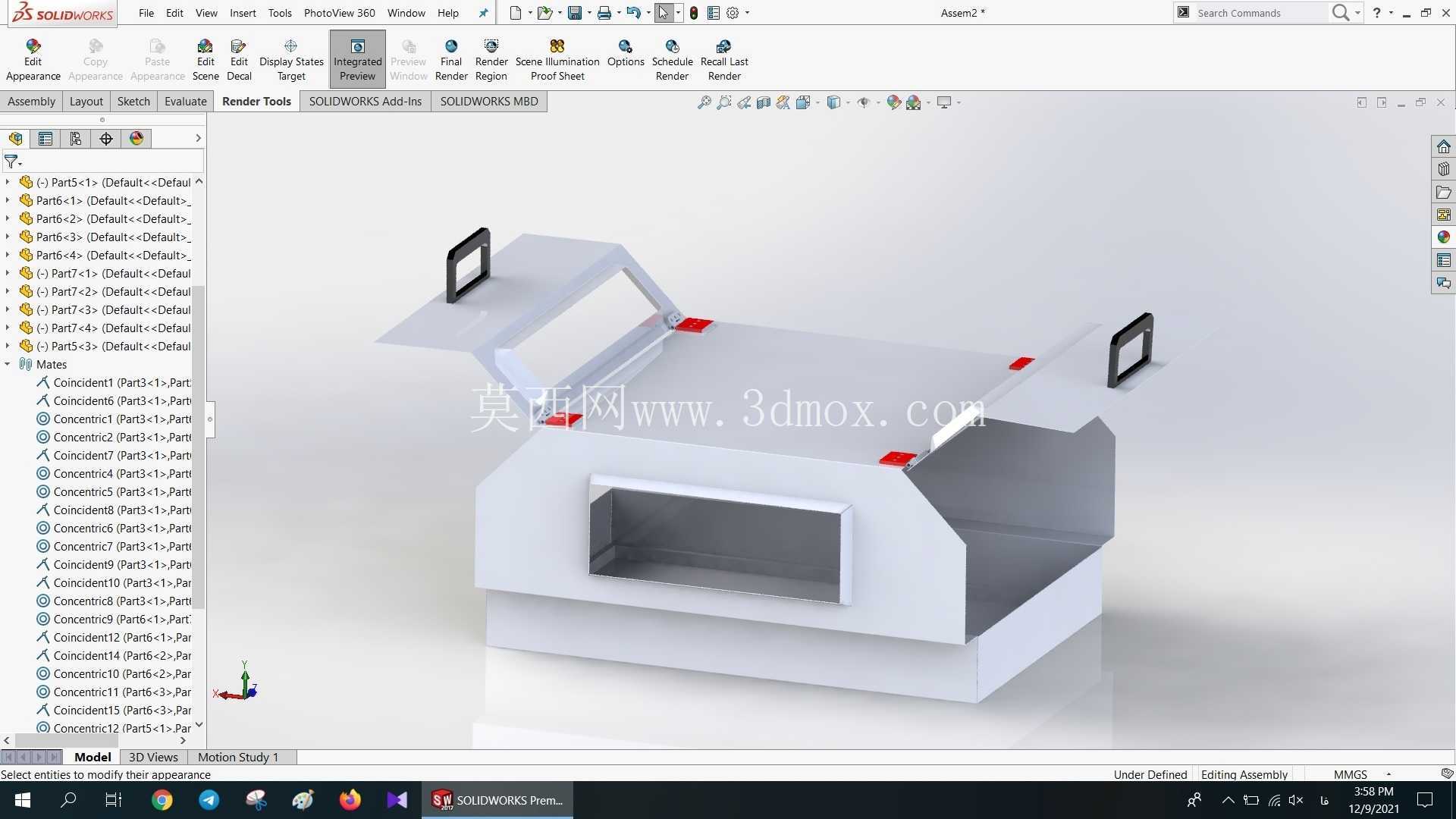Switch to the DisplayManager tab icon

click(x=136, y=138)
